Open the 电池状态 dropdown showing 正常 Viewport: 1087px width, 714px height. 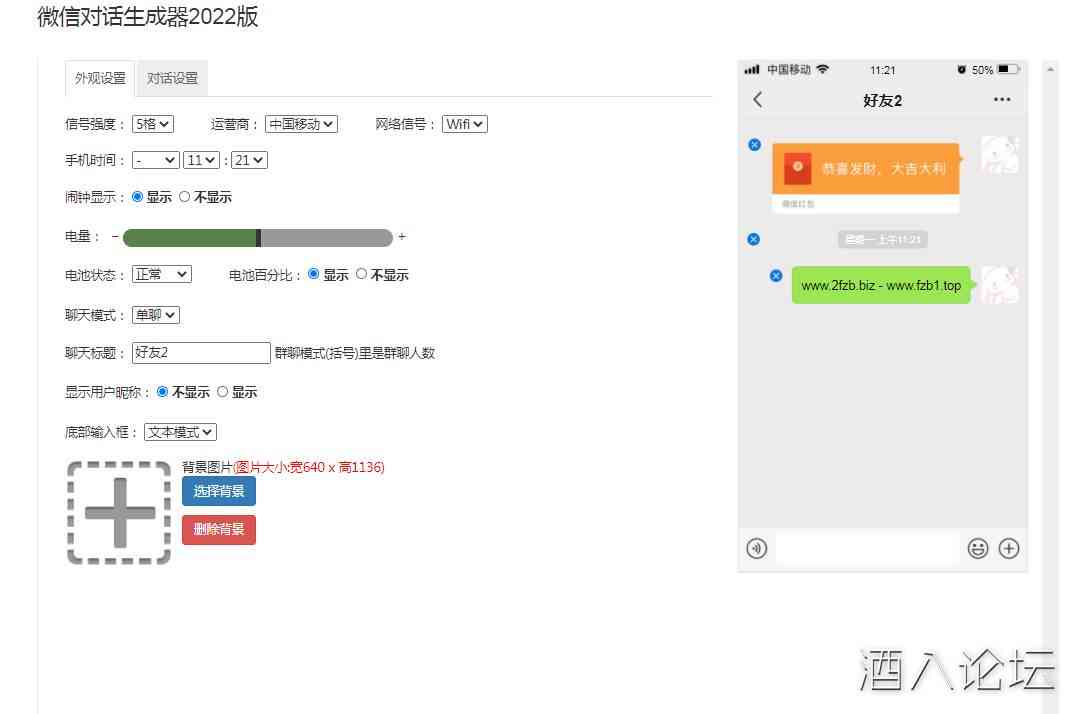tap(162, 275)
